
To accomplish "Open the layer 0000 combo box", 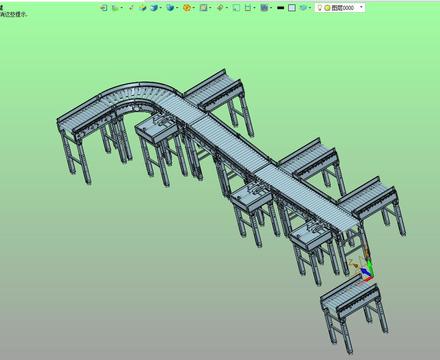I will coord(340,8).
